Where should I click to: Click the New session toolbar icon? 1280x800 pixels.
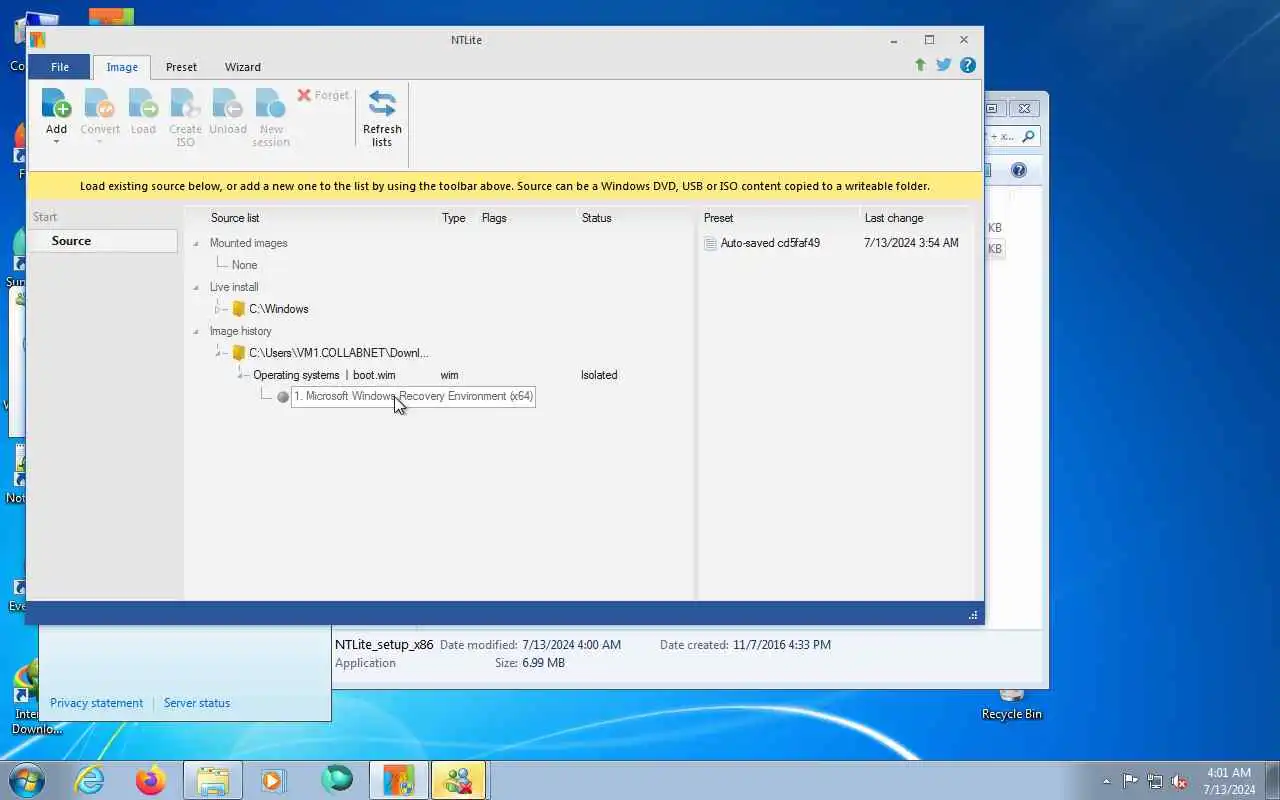click(x=271, y=104)
